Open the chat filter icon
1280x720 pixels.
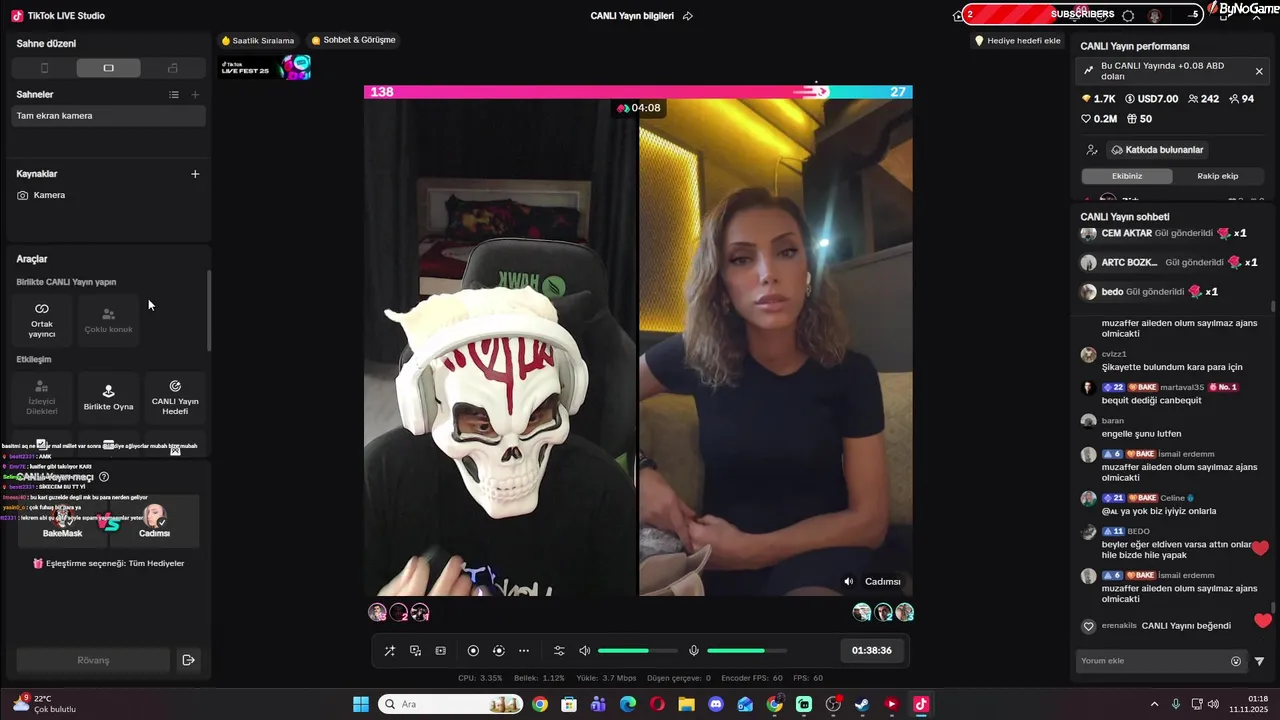pyautogui.click(x=1259, y=661)
